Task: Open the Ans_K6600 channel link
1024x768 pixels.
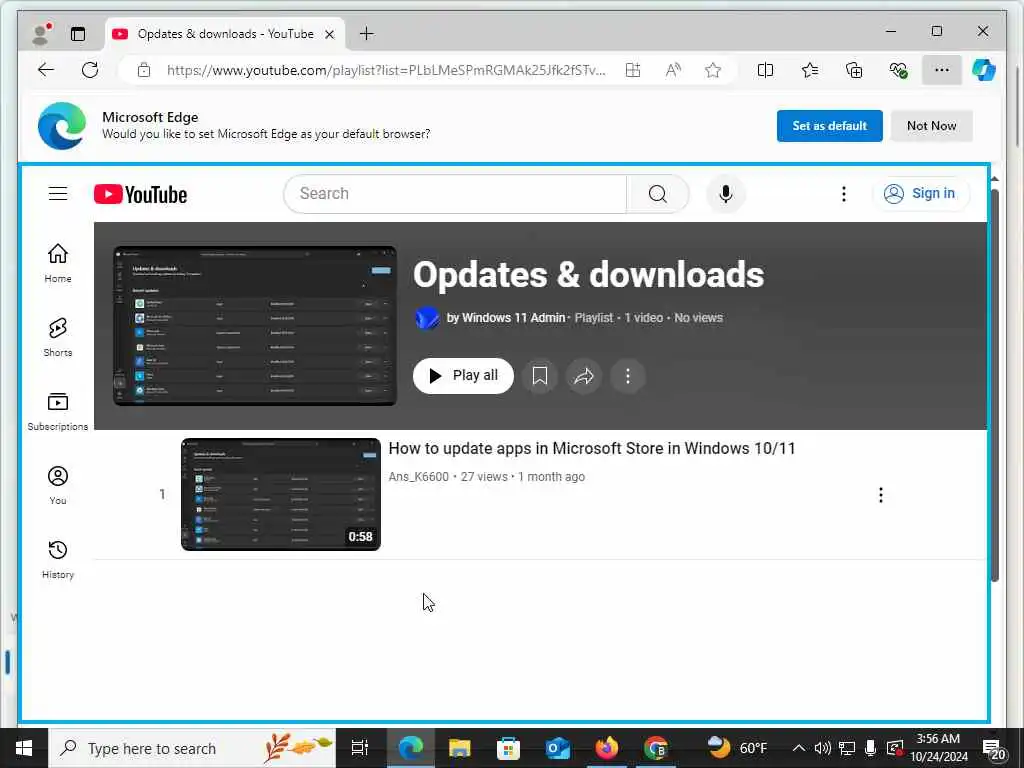Action: pyautogui.click(x=419, y=477)
